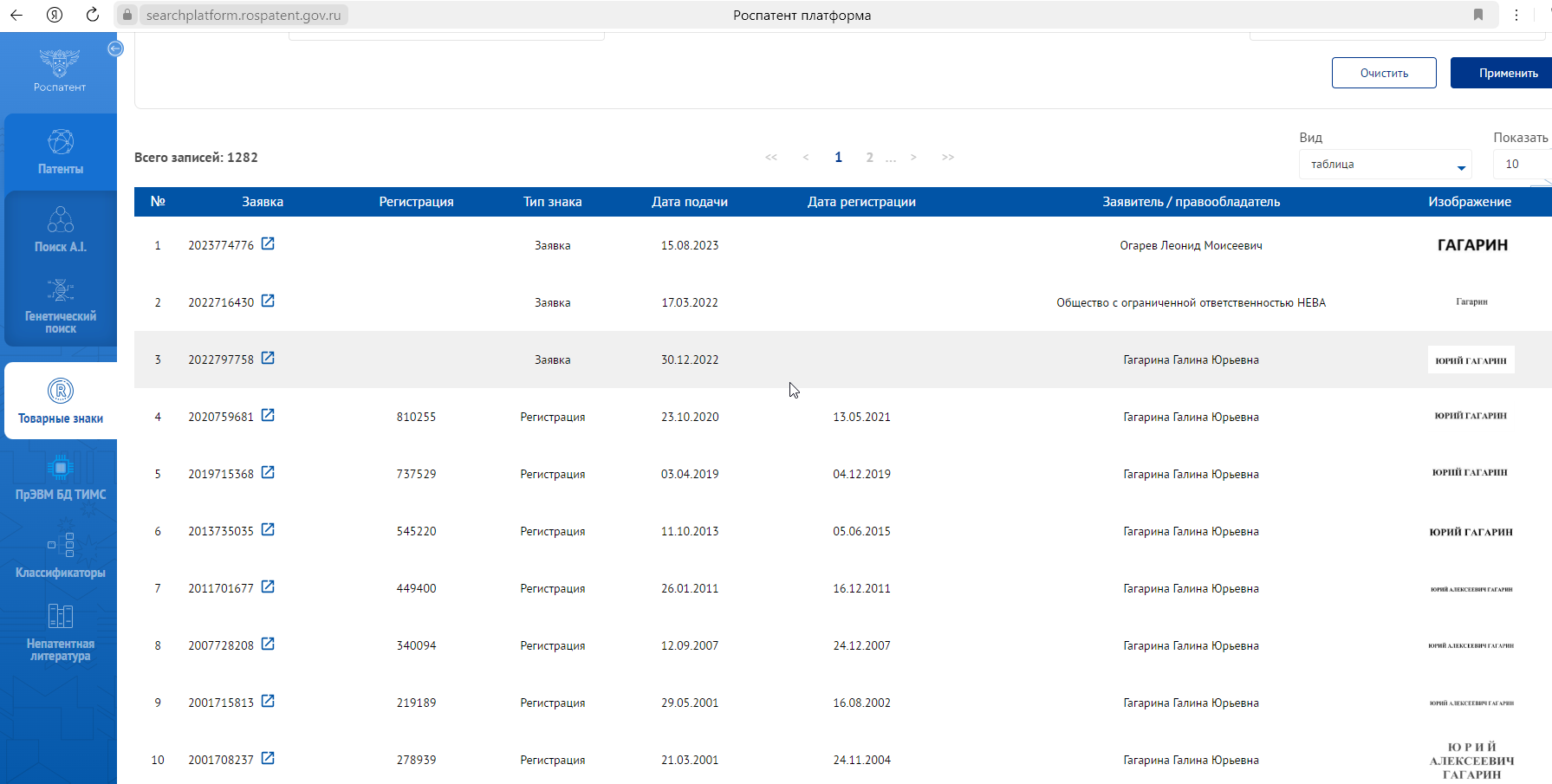Open external link for application 2001708237
The height and width of the screenshot is (784, 1552).
pyautogui.click(x=268, y=759)
